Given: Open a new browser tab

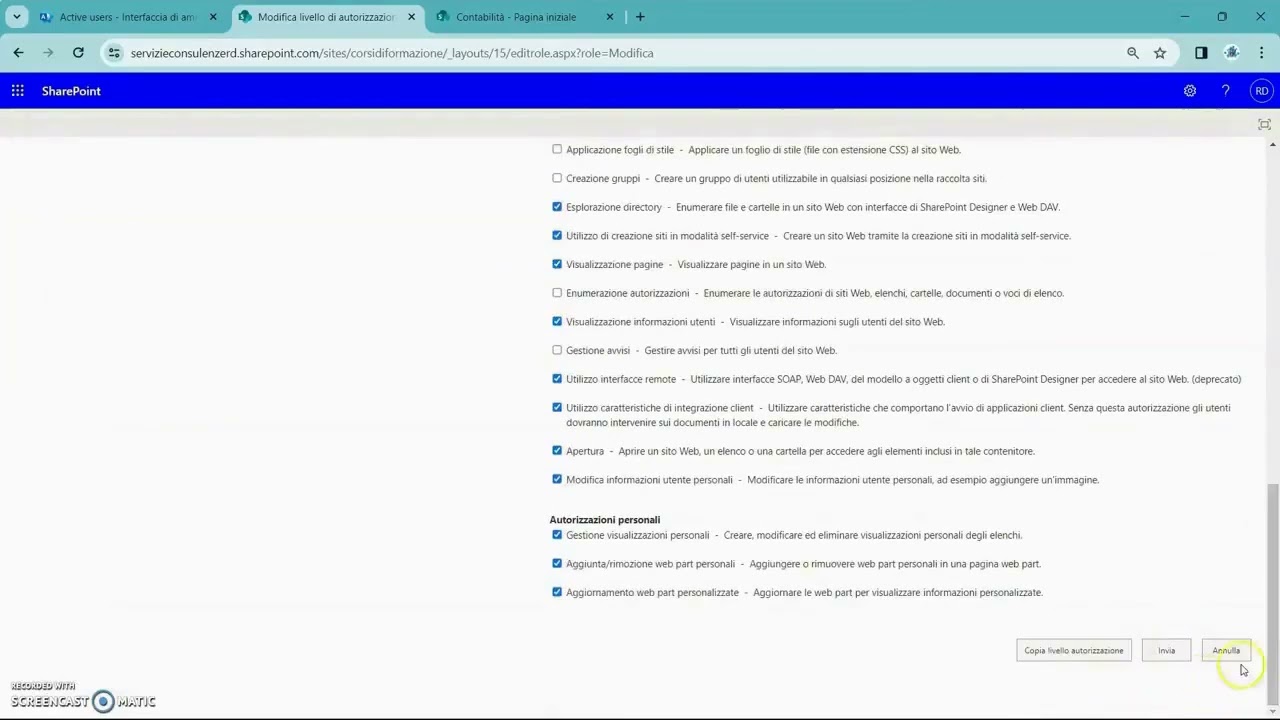Looking at the screenshot, I should 640,17.
